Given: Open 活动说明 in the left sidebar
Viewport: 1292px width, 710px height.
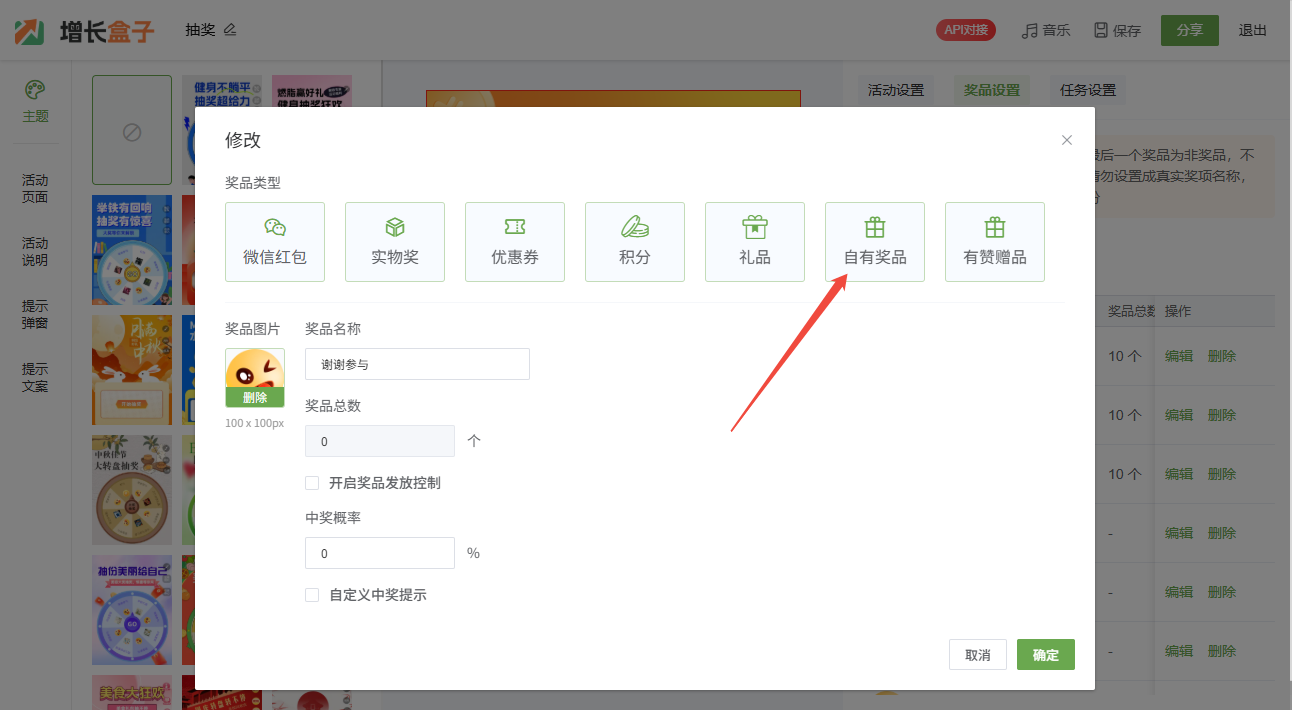Looking at the screenshot, I should [x=35, y=252].
